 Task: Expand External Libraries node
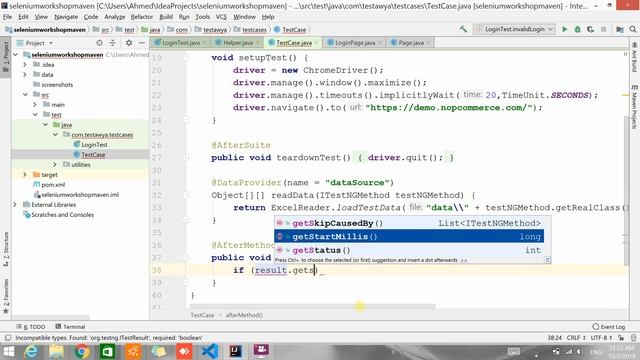pos(15,204)
